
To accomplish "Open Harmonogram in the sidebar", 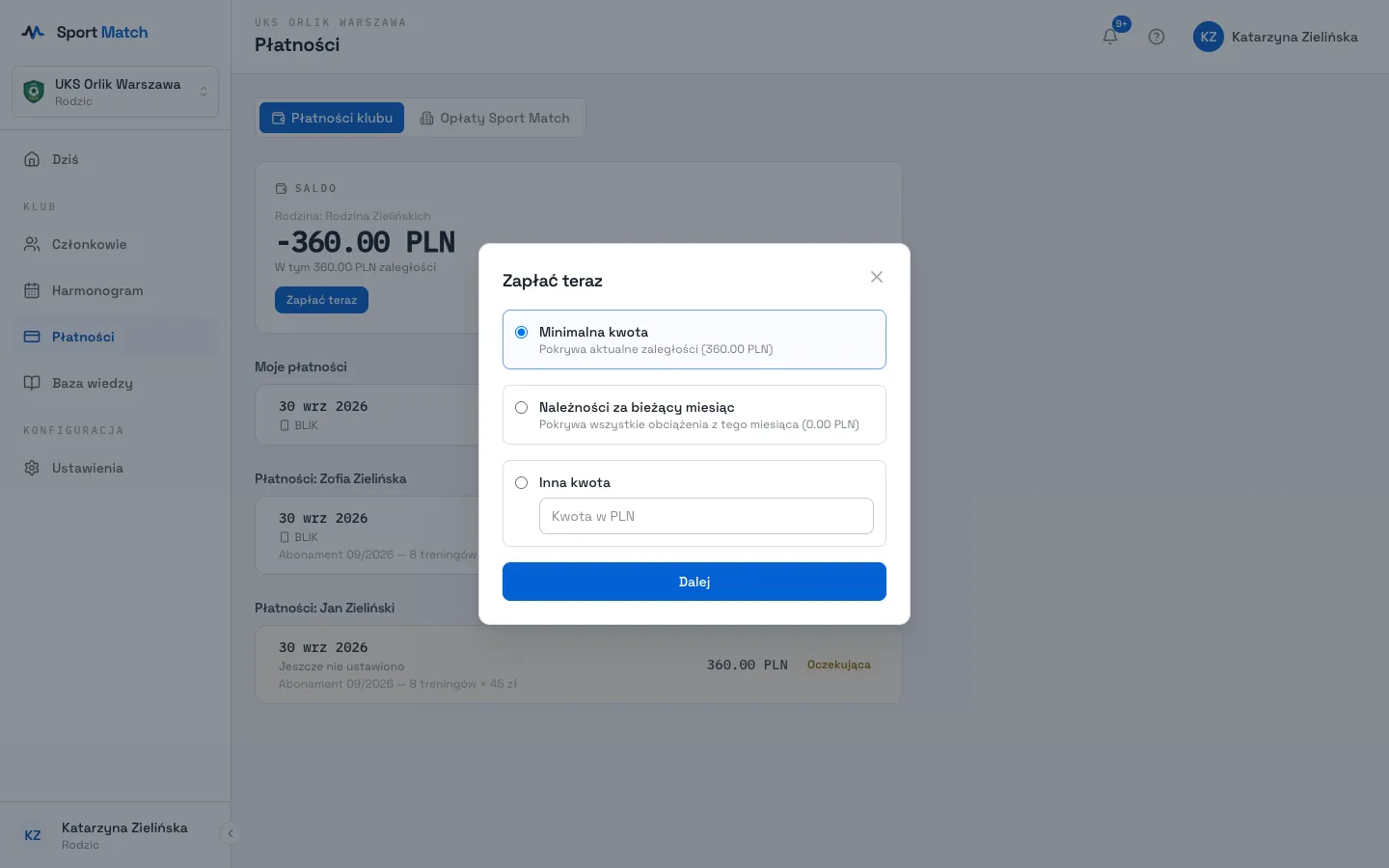I will tap(116, 290).
